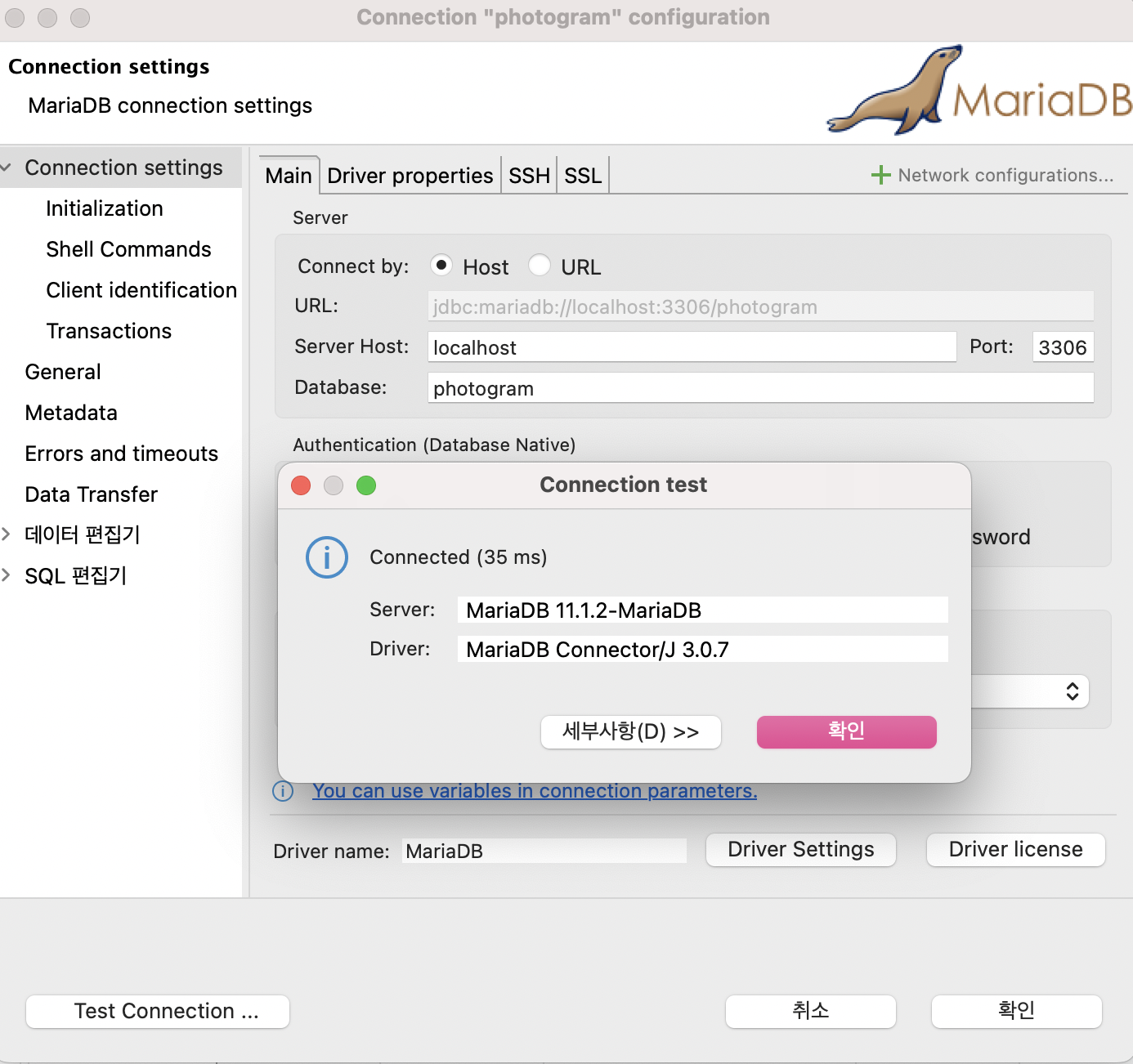The height and width of the screenshot is (1064, 1133).
Task: Click the Driver name field showing MariaDB
Action: pyautogui.click(x=544, y=852)
